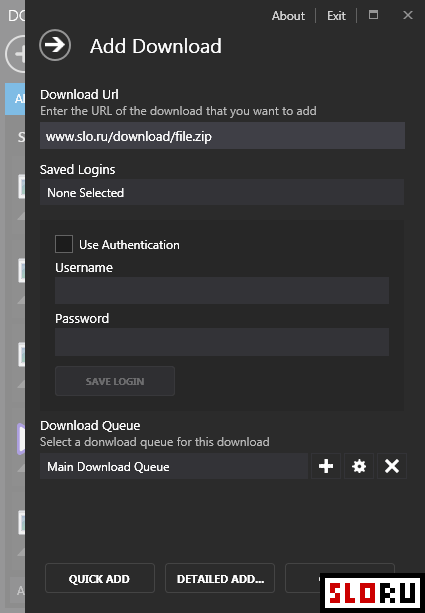Delete the selected queue with X icon
The height and width of the screenshot is (613, 425).
pyautogui.click(x=392, y=466)
